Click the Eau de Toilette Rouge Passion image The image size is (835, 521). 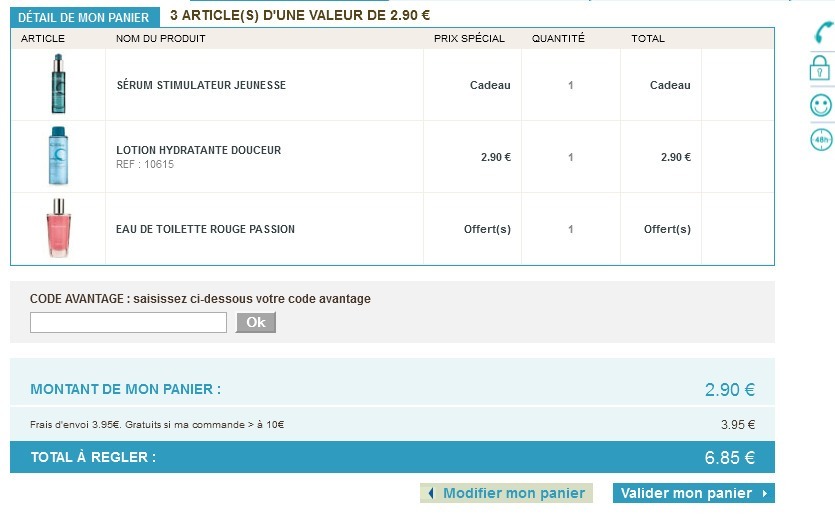coord(58,229)
